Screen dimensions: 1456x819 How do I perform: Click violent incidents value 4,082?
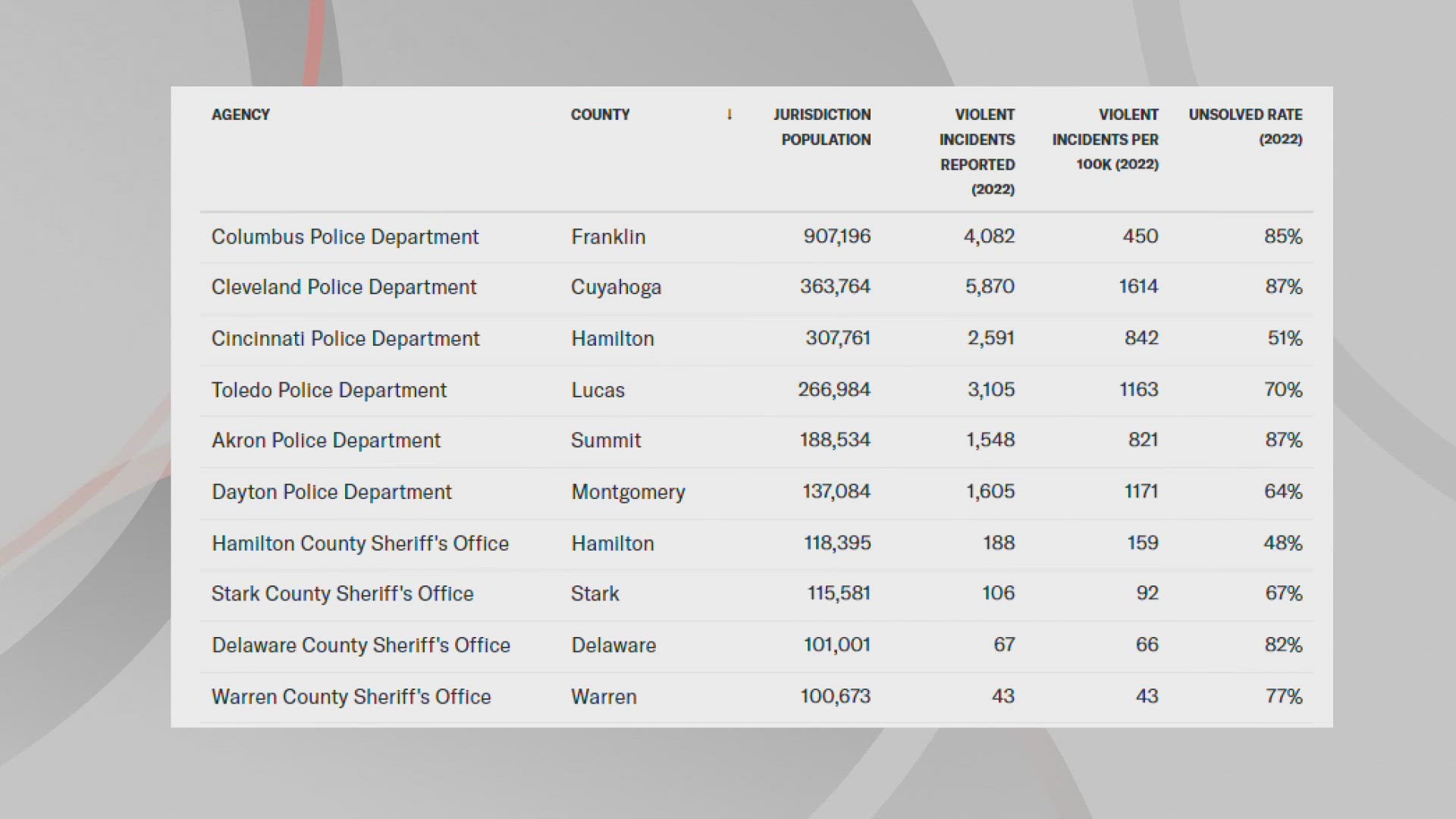(989, 237)
